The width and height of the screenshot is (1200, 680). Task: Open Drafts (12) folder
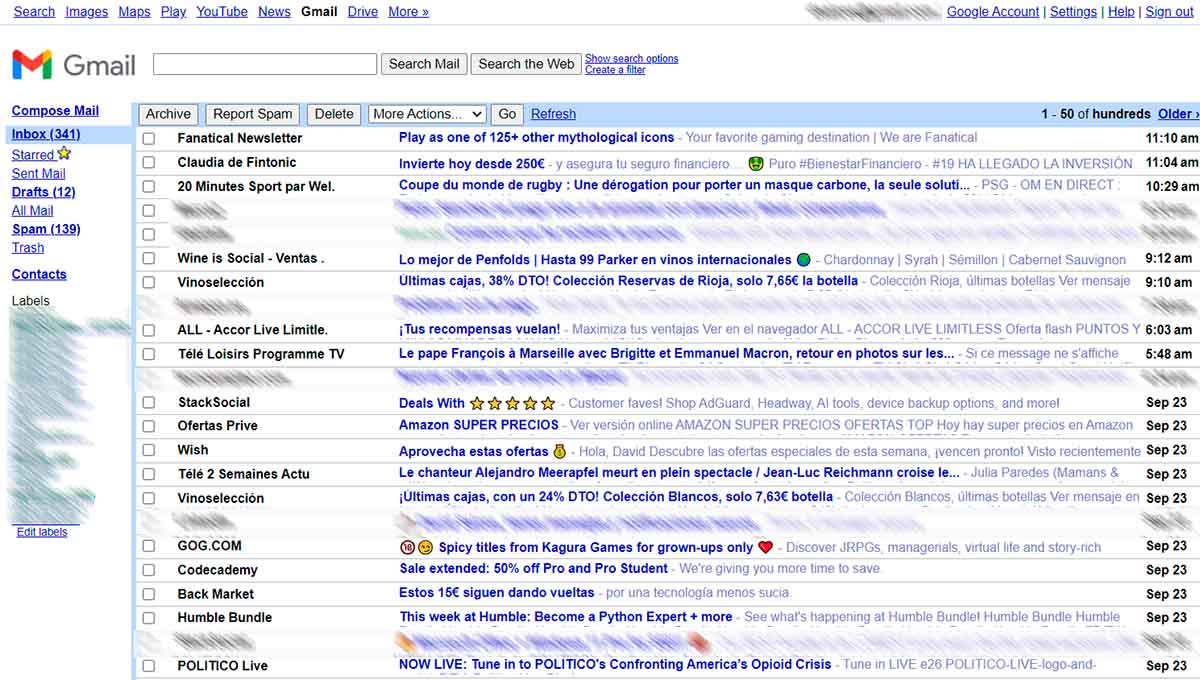pos(44,192)
